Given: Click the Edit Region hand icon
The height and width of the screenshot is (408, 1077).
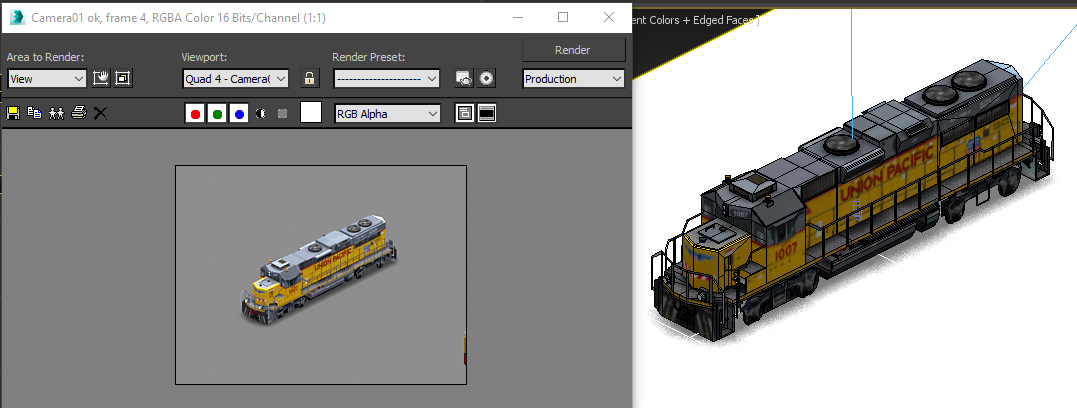Looking at the screenshot, I should (x=101, y=78).
